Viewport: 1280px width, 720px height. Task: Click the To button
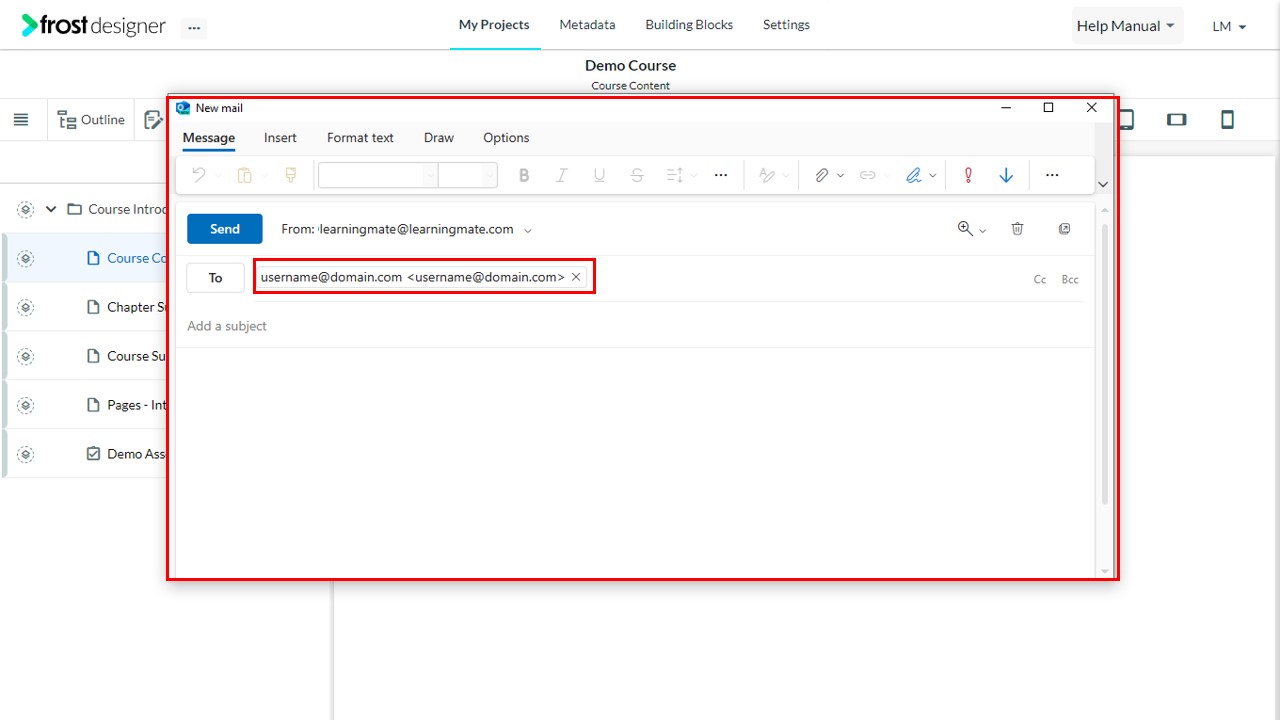coord(216,278)
